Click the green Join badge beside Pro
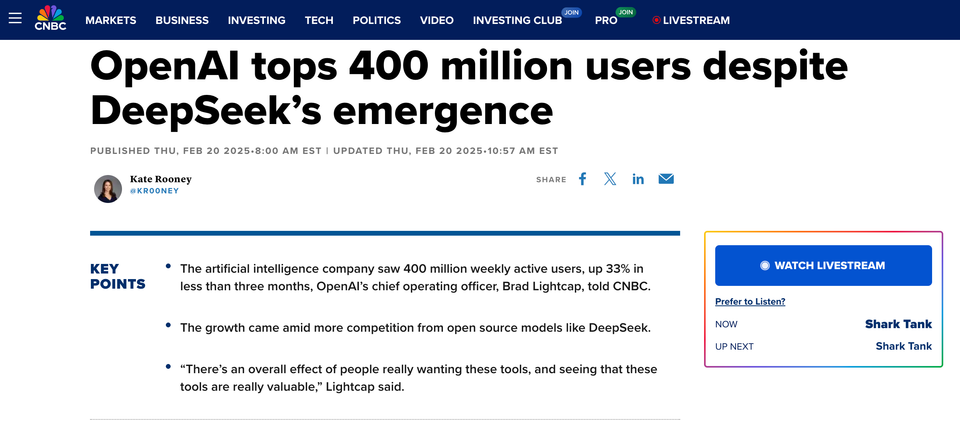The image size is (960, 433). pyautogui.click(x=625, y=12)
